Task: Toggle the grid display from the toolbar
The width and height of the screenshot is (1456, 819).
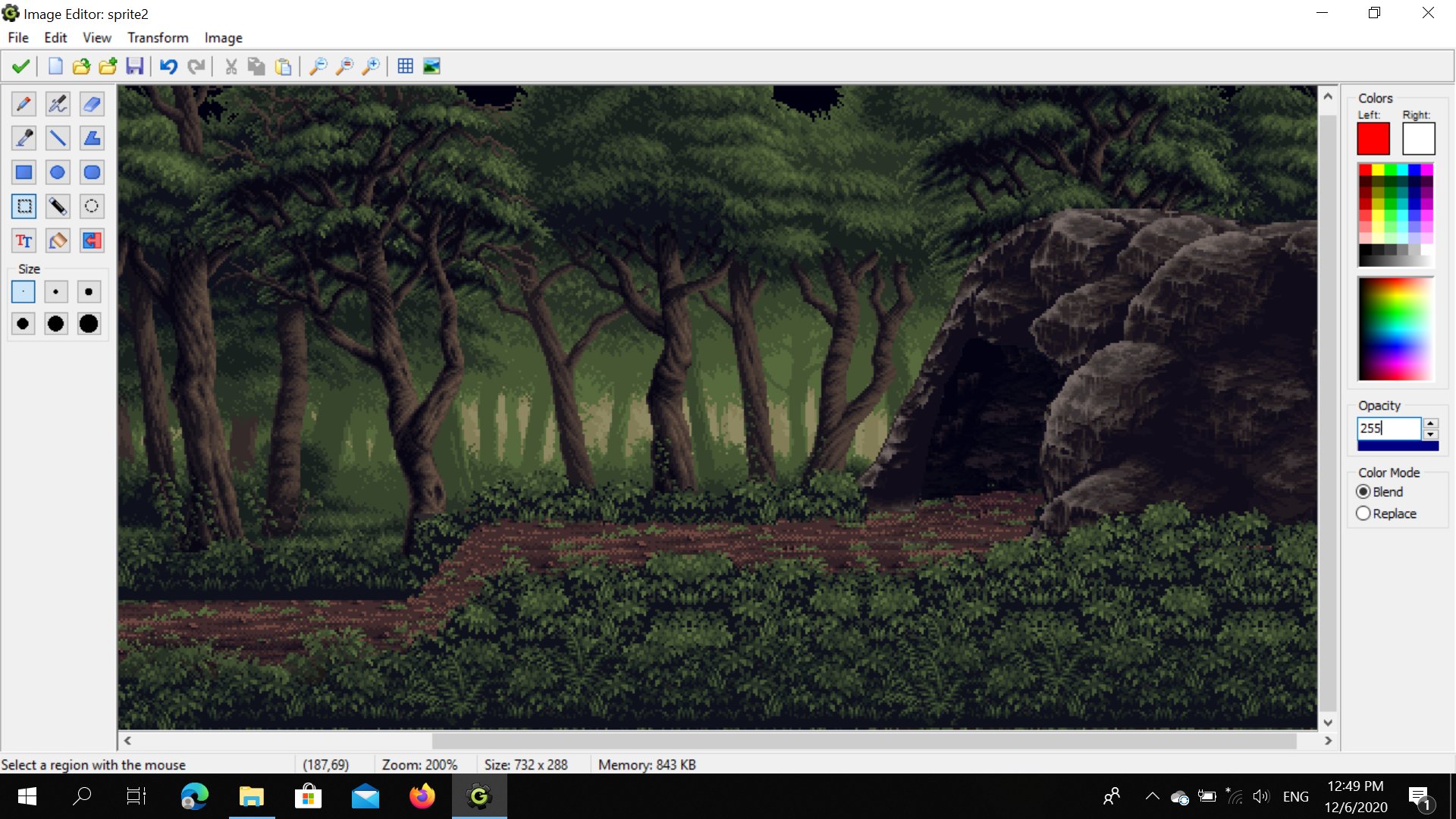Action: (404, 66)
